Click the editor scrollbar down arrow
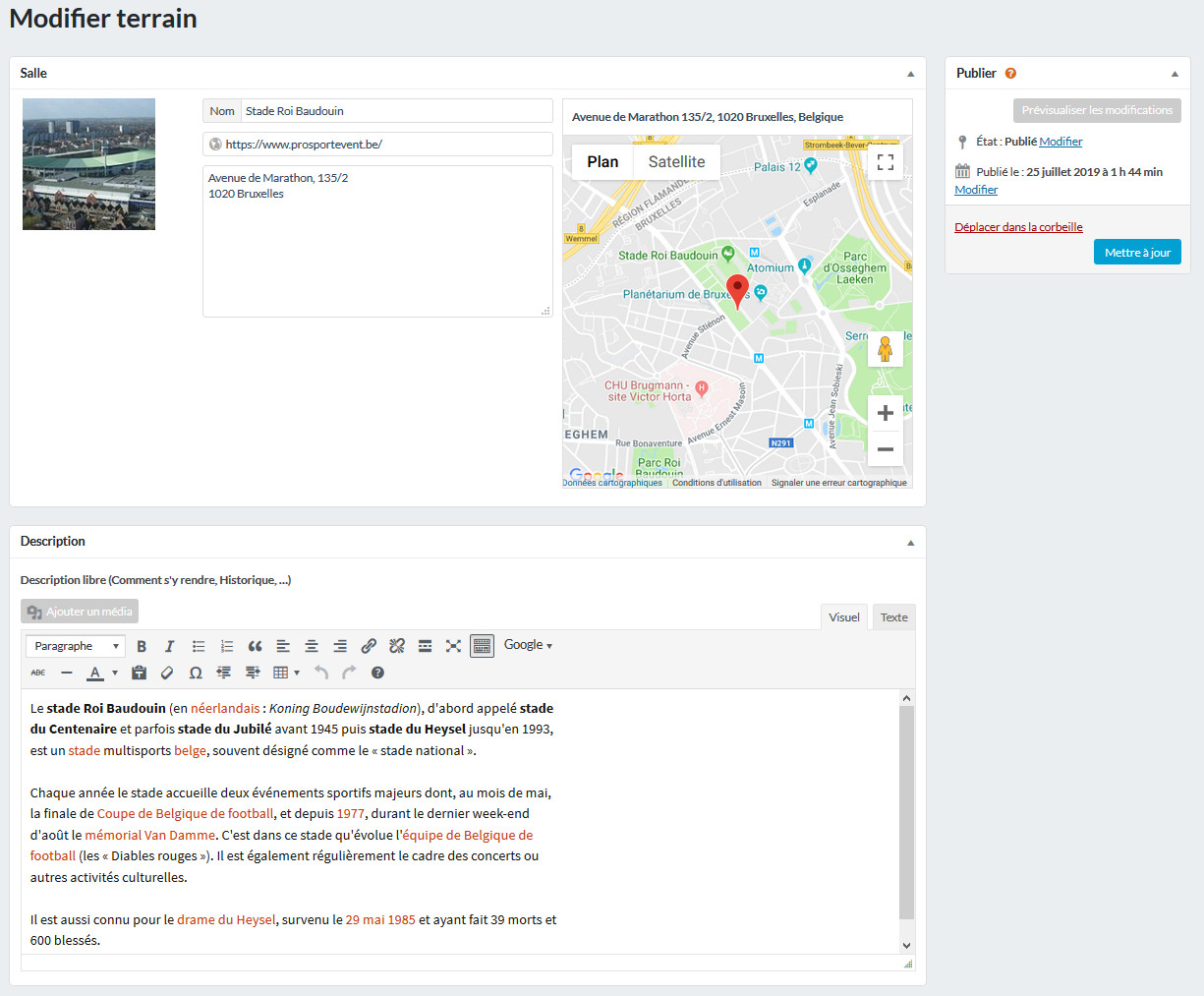The width and height of the screenshot is (1204, 996). tap(906, 945)
